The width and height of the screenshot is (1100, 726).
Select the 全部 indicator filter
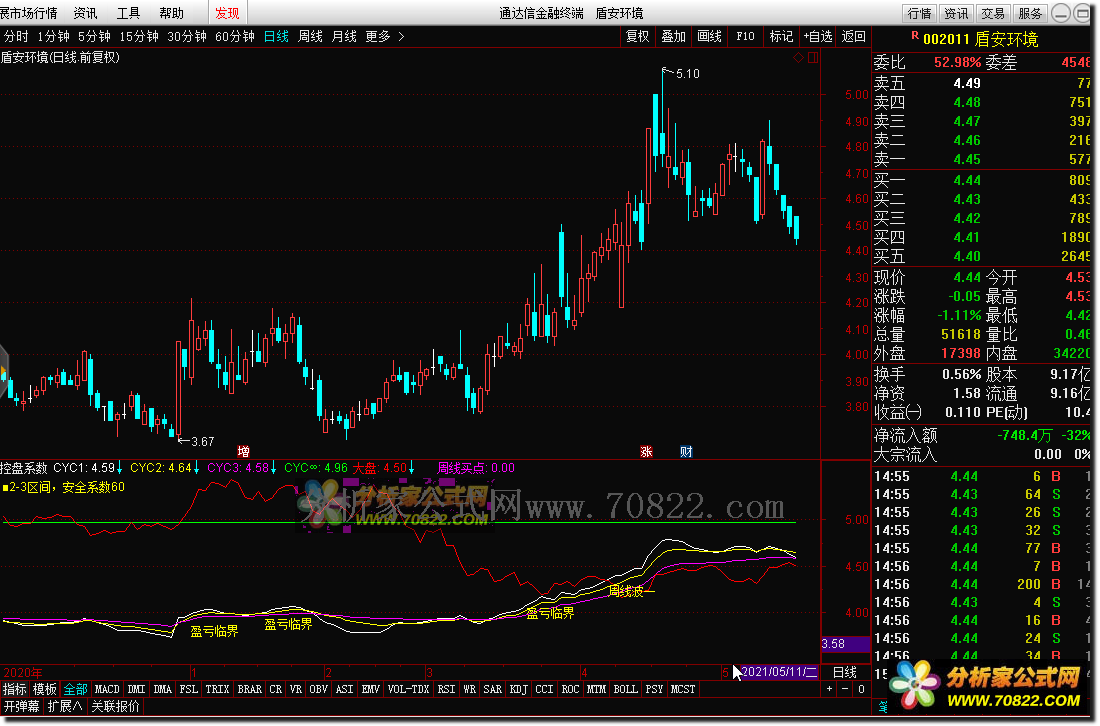point(75,689)
